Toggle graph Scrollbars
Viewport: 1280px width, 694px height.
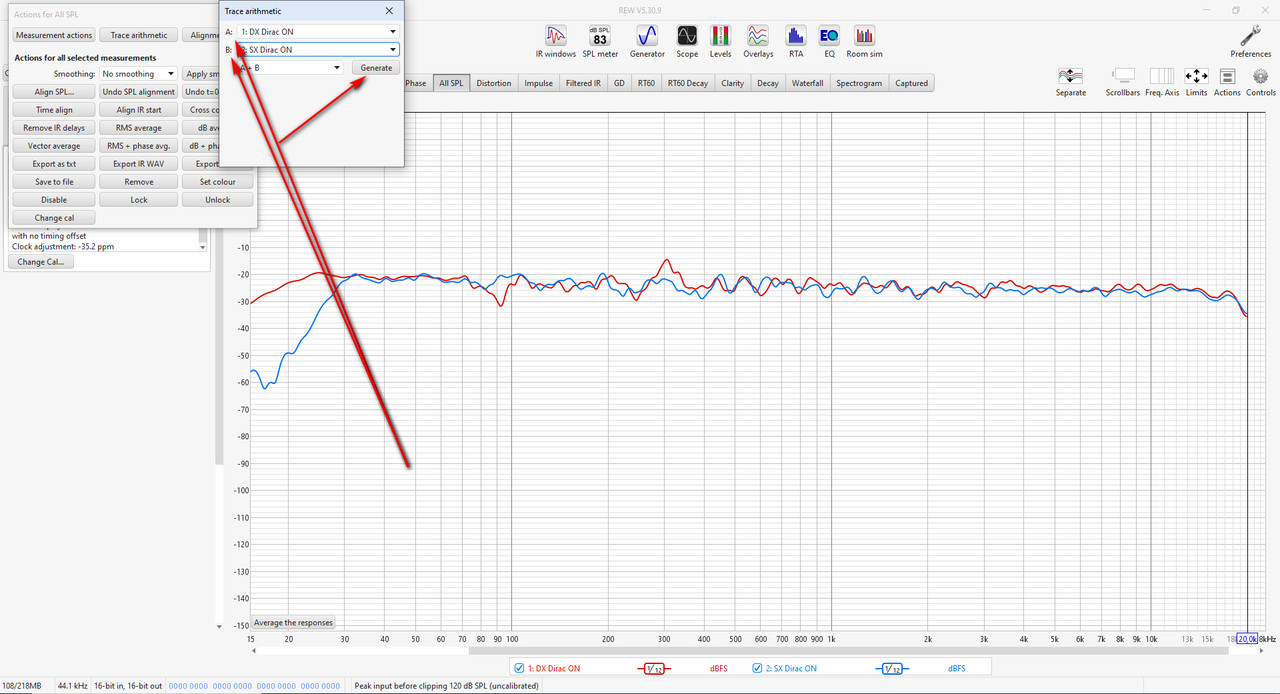tap(1123, 82)
